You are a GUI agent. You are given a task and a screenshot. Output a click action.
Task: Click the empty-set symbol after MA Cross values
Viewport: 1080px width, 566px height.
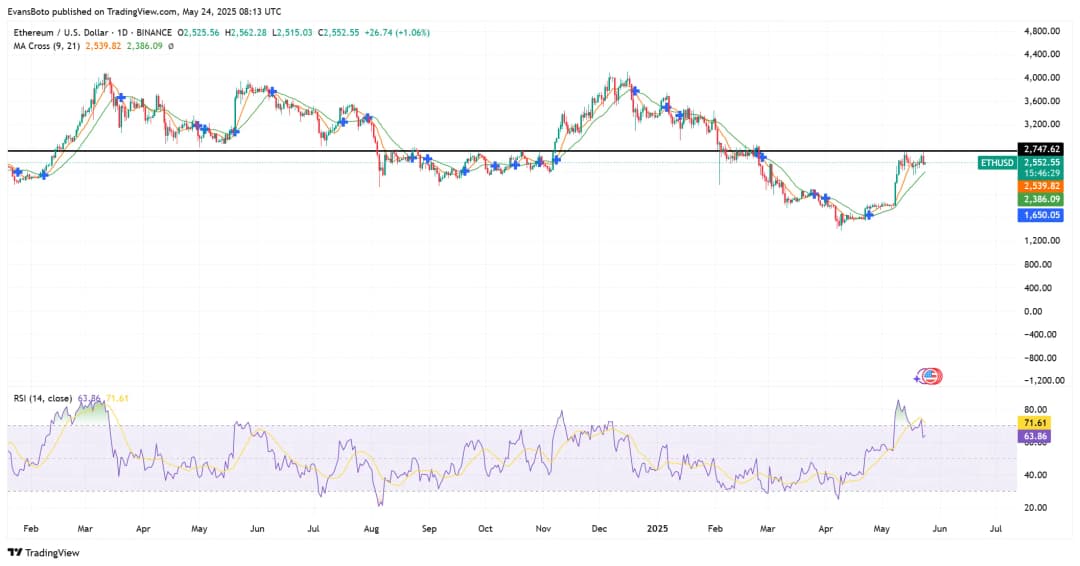point(171,46)
